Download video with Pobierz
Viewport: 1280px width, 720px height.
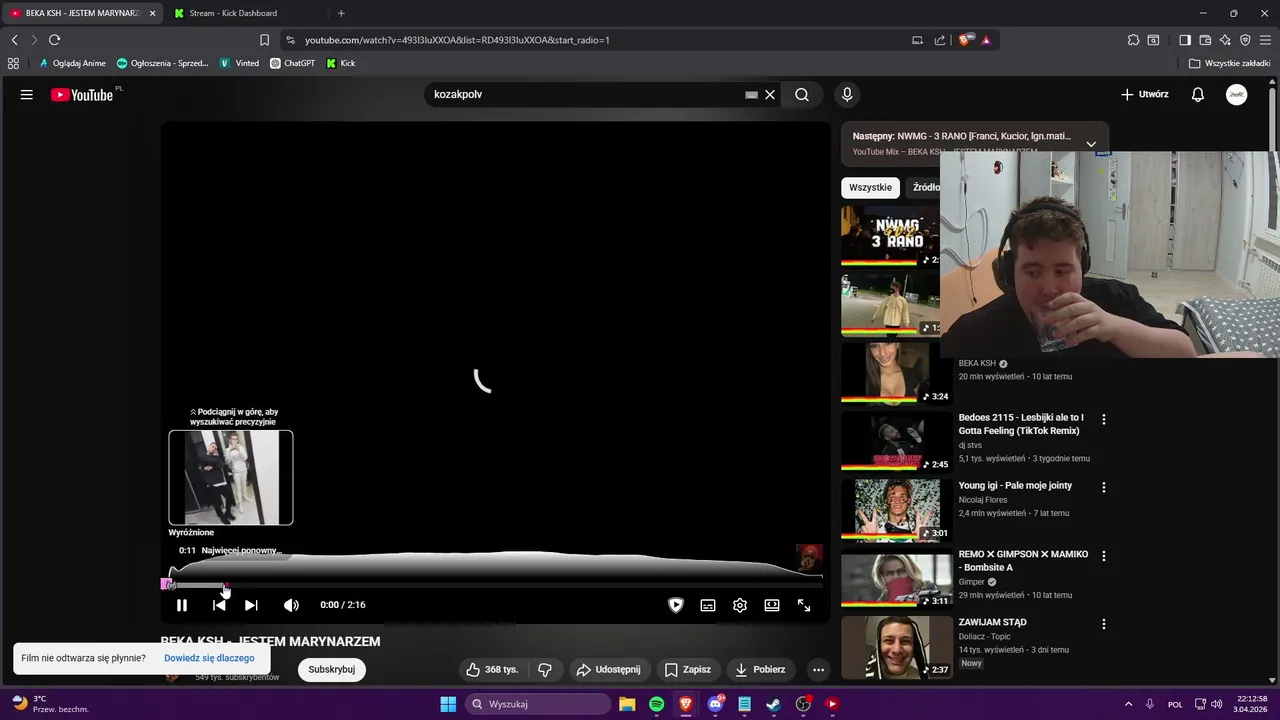coord(761,670)
